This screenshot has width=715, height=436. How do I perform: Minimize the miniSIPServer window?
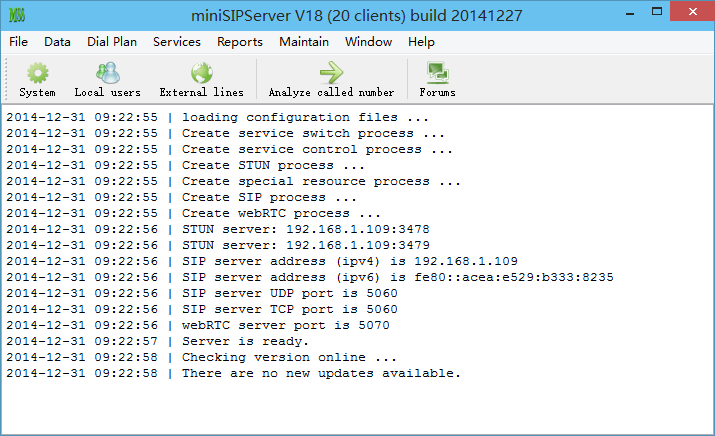pos(630,12)
